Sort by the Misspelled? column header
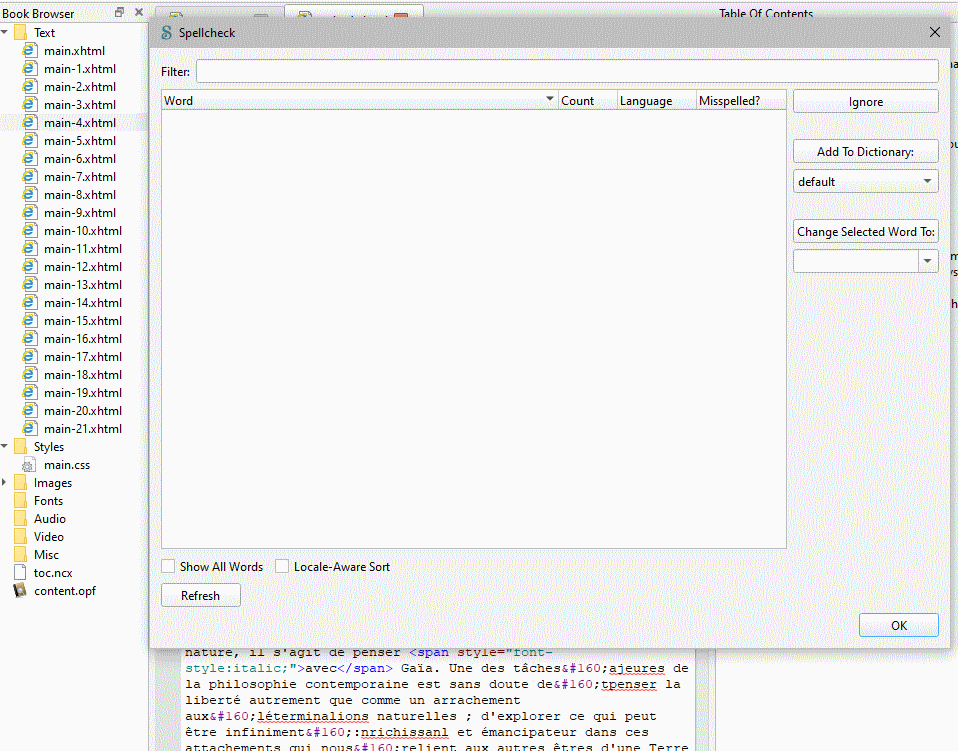958x751 pixels. [729, 101]
